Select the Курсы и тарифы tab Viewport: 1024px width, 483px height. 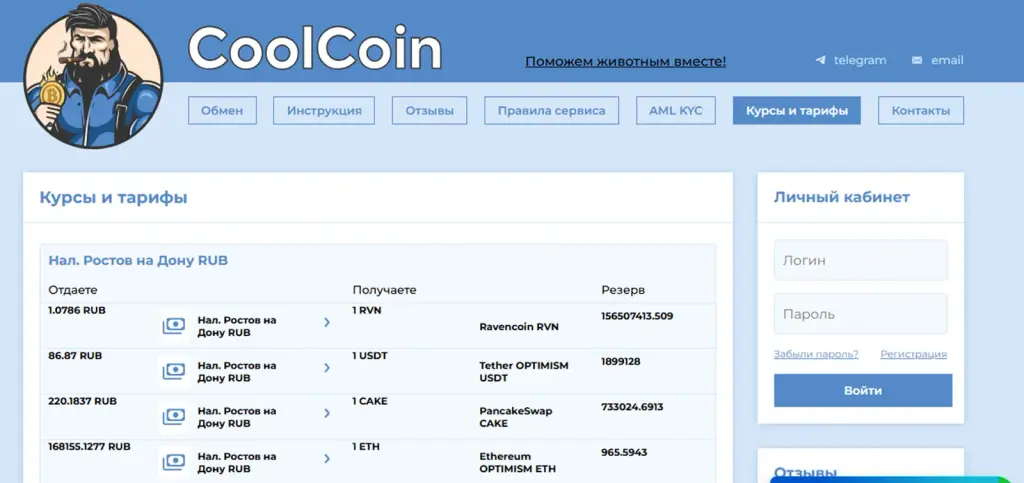click(797, 110)
